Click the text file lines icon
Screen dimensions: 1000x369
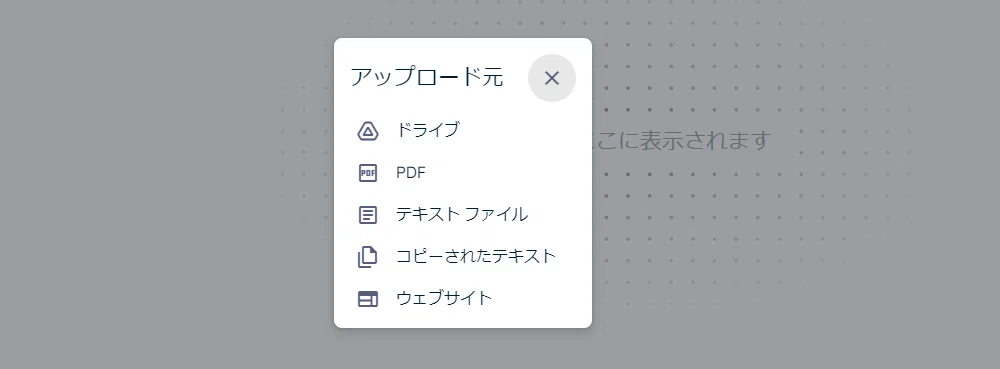pyautogui.click(x=368, y=215)
